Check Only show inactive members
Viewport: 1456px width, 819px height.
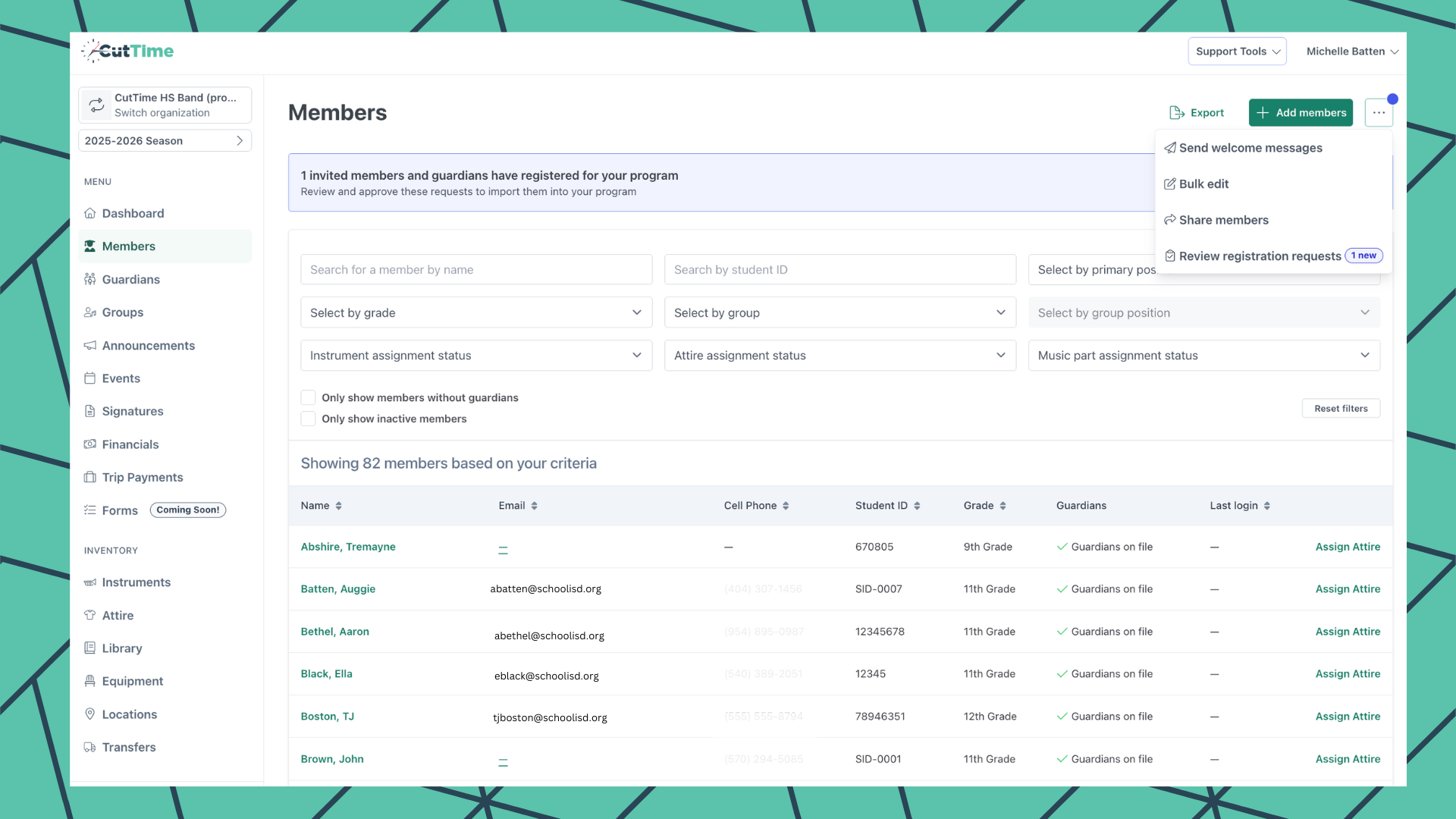click(308, 419)
